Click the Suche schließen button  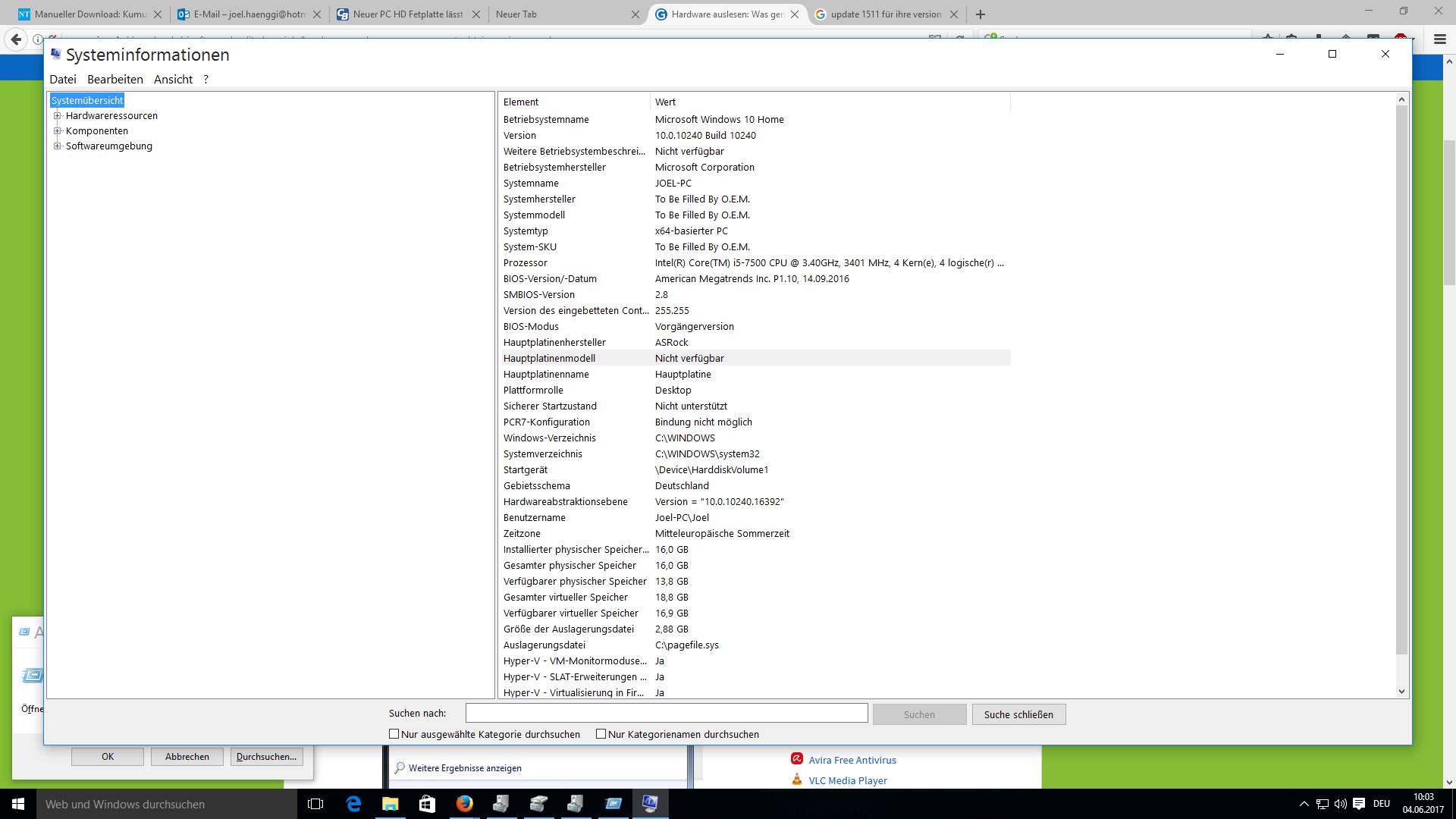1018,714
